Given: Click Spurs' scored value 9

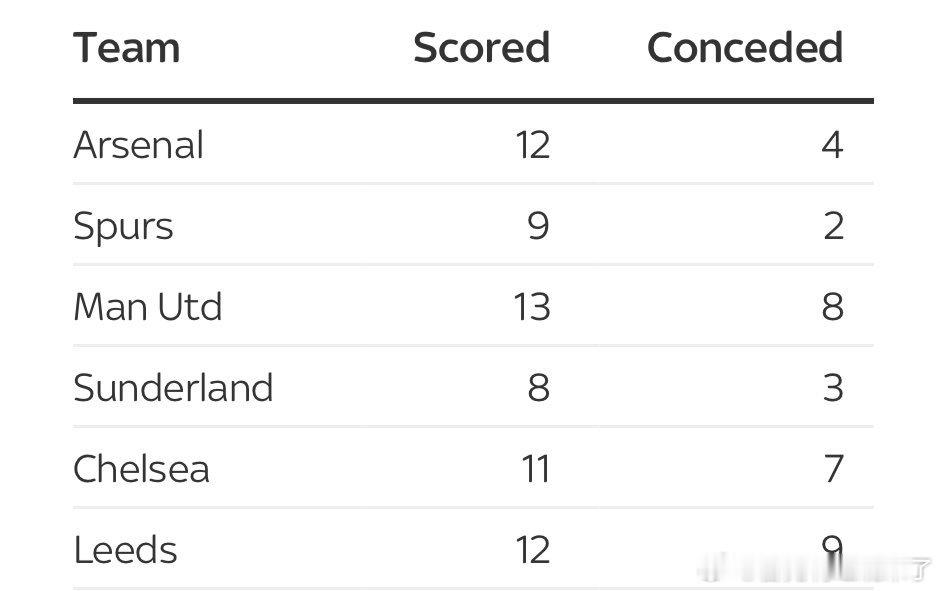Looking at the screenshot, I should pyautogui.click(x=538, y=226).
